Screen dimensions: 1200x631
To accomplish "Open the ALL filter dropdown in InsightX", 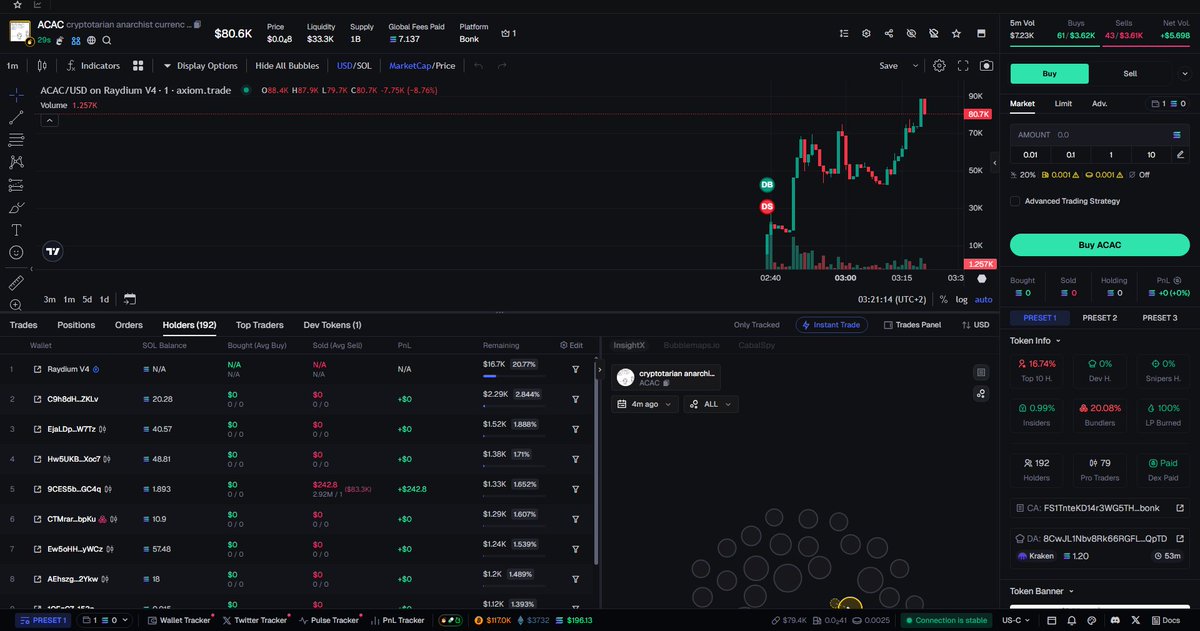I will pos(711,404).
